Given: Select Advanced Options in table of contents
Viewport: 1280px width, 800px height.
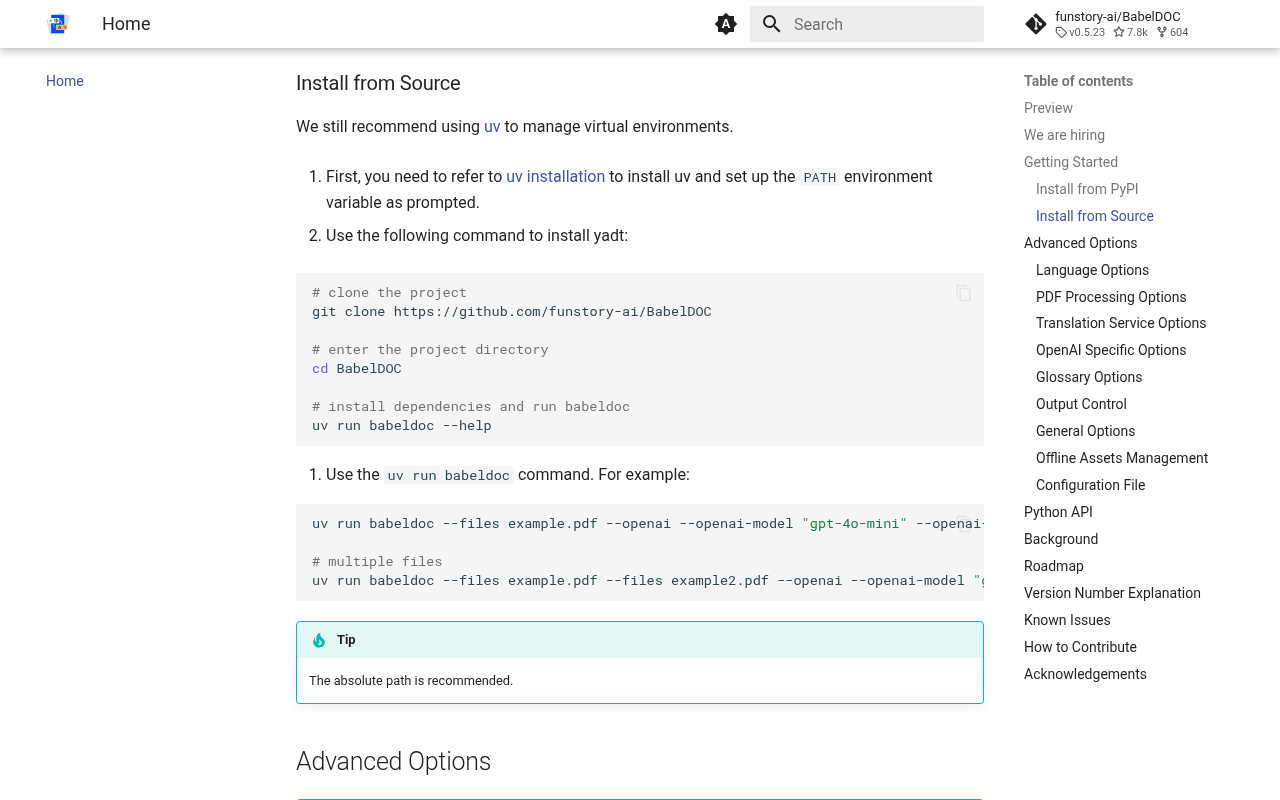Looking at the screenshot, I should click(x=1080, y=243).
